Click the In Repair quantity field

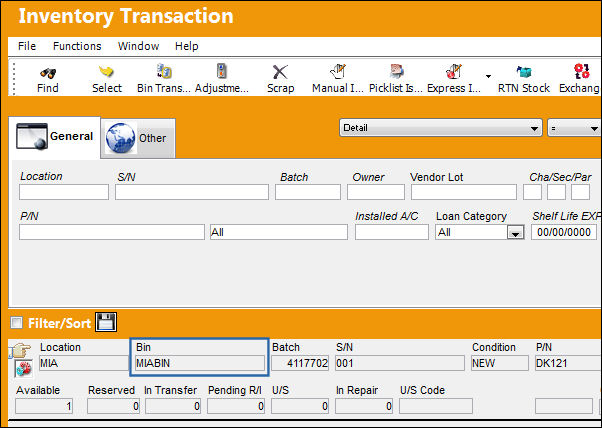(x=364, y=406)
